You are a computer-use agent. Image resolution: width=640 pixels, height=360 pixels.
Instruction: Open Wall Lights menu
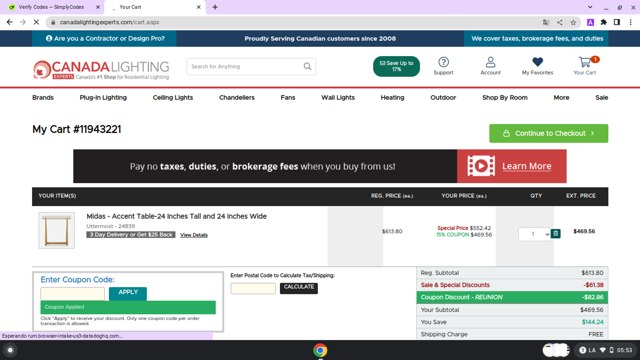point(338,98)
